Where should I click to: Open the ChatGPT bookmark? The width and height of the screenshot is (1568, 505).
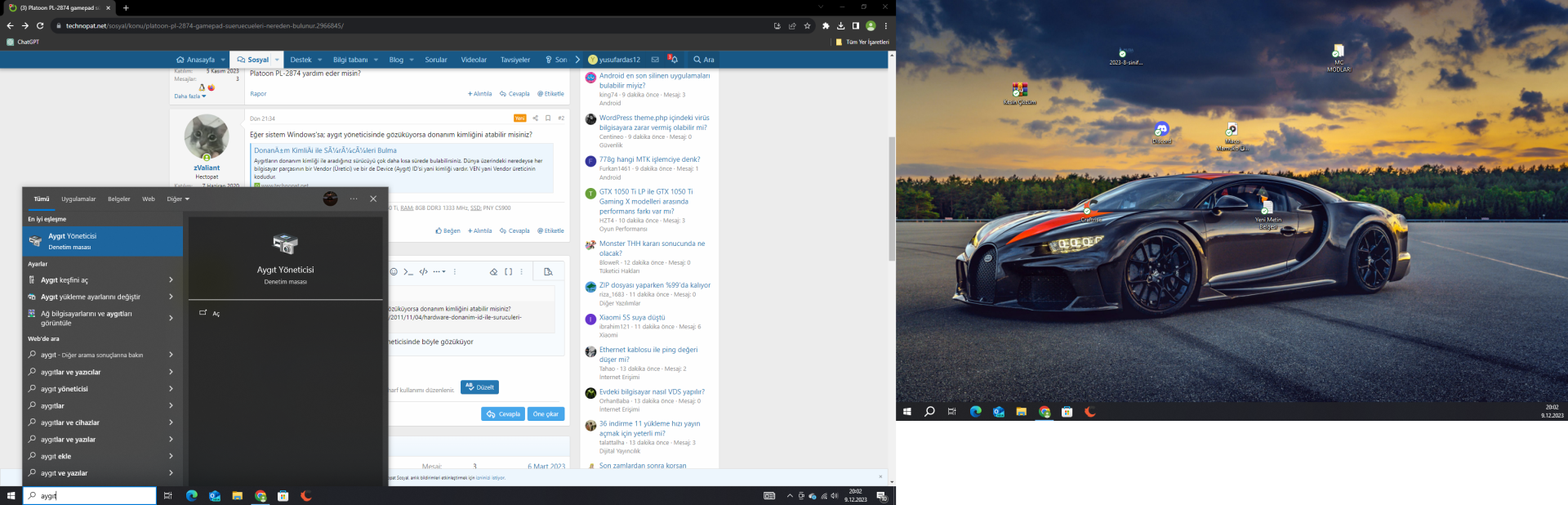[23, 42]
